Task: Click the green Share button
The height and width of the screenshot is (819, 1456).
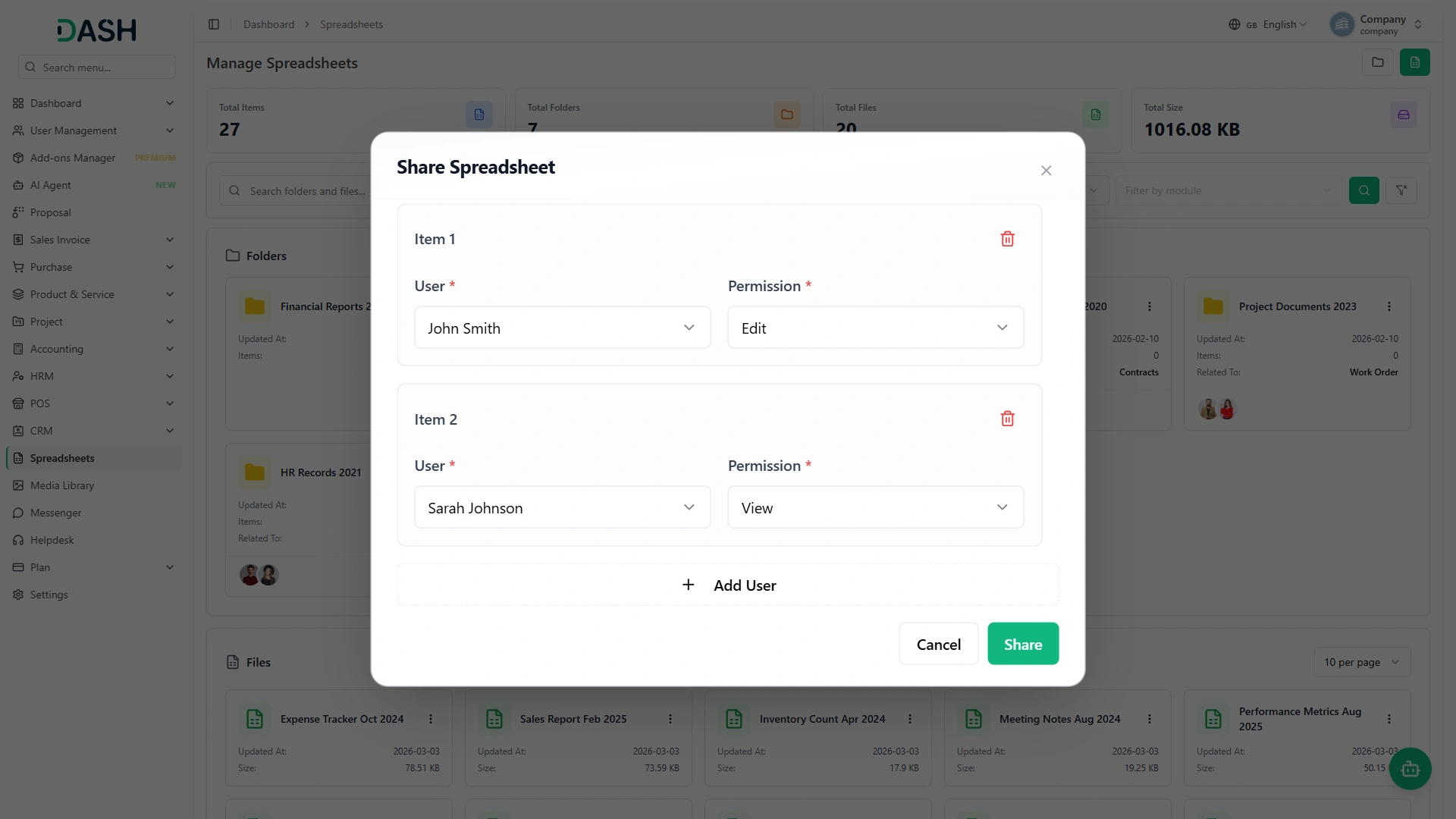Action: [1023, 644]
